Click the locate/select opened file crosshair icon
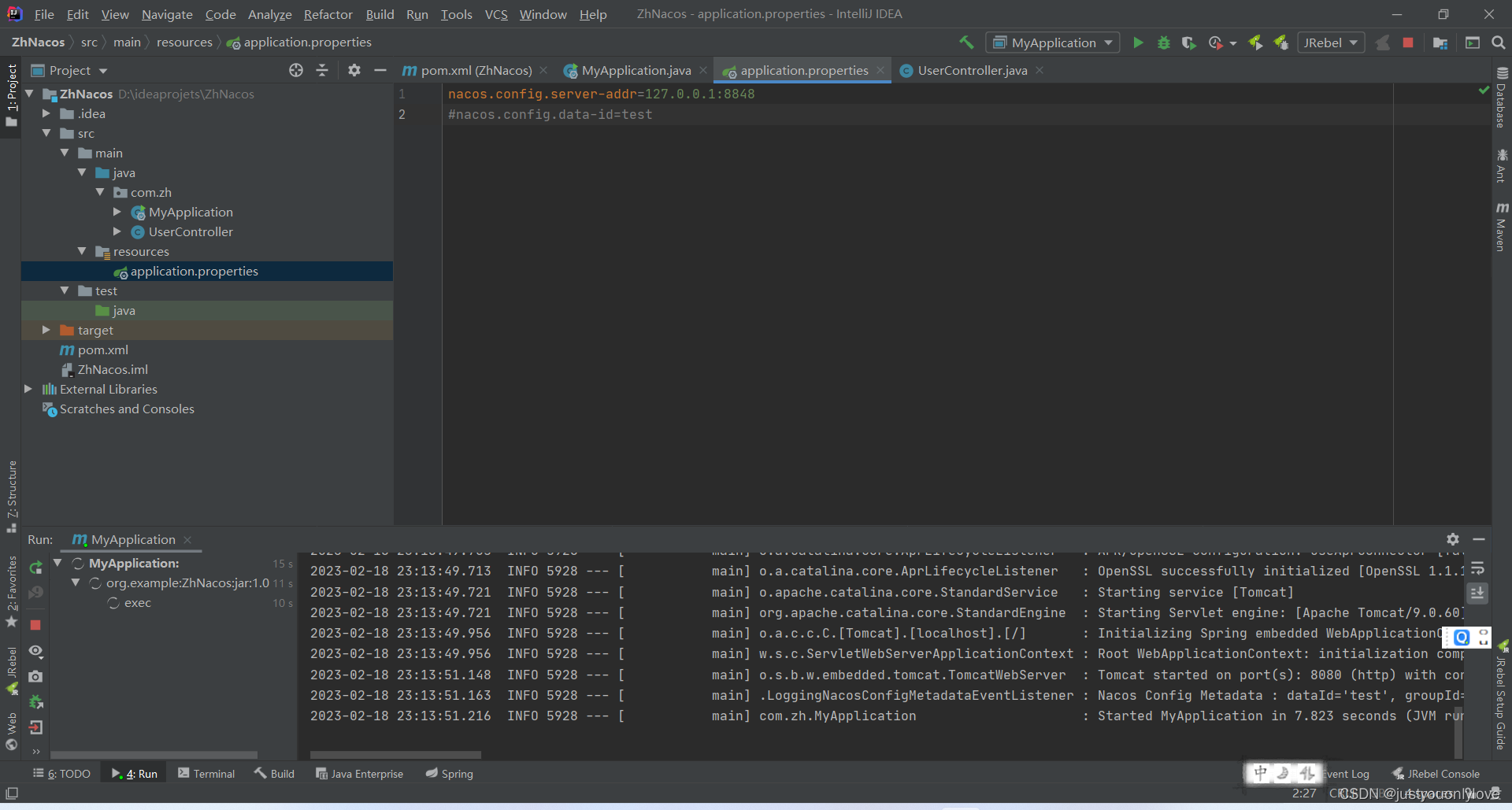Screen dimensions: 1512x810 pyautogui.click(x=296, y=70)
